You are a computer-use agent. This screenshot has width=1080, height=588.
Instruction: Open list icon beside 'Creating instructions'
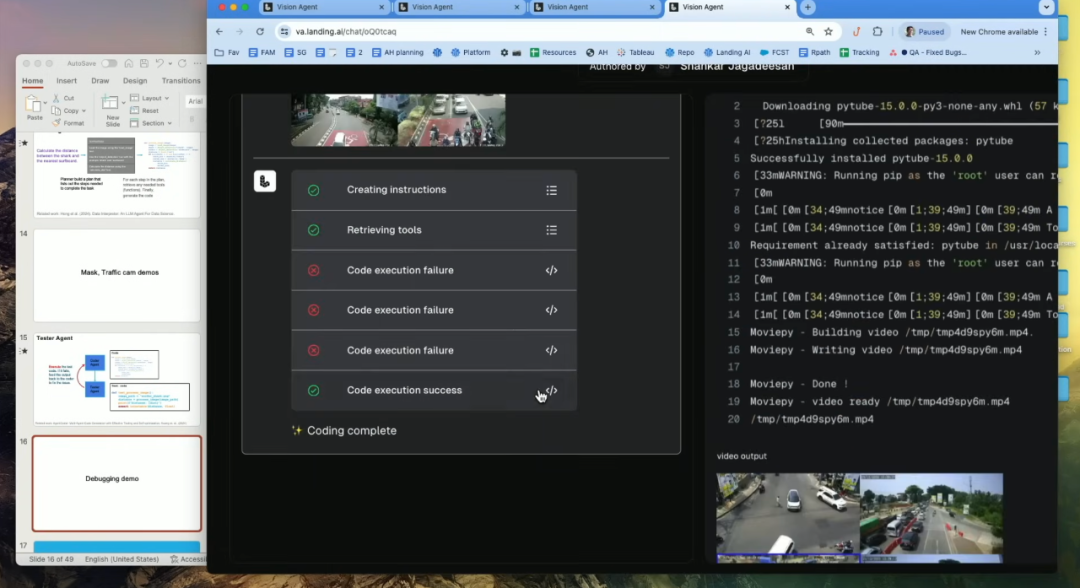click(x=551, y=190)
